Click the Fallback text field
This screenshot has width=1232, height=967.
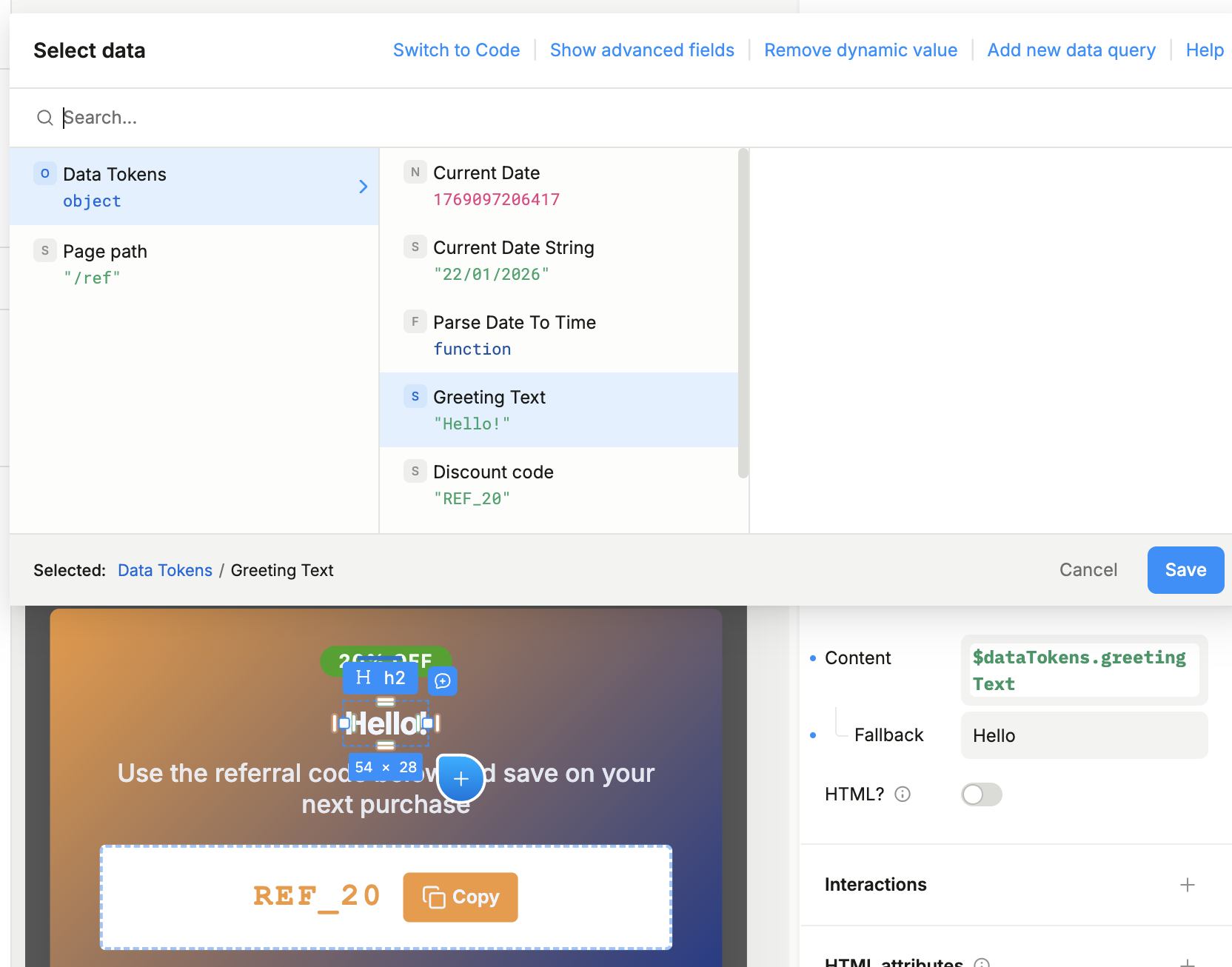pos(1083,735)
